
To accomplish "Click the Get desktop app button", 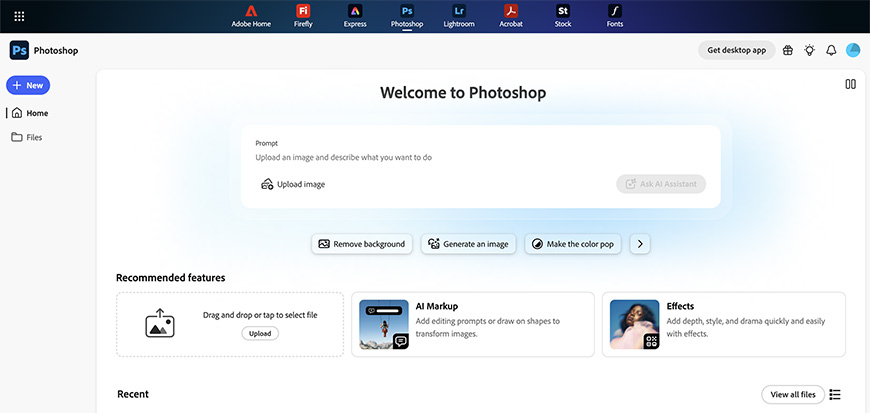I will pos(736,50).
